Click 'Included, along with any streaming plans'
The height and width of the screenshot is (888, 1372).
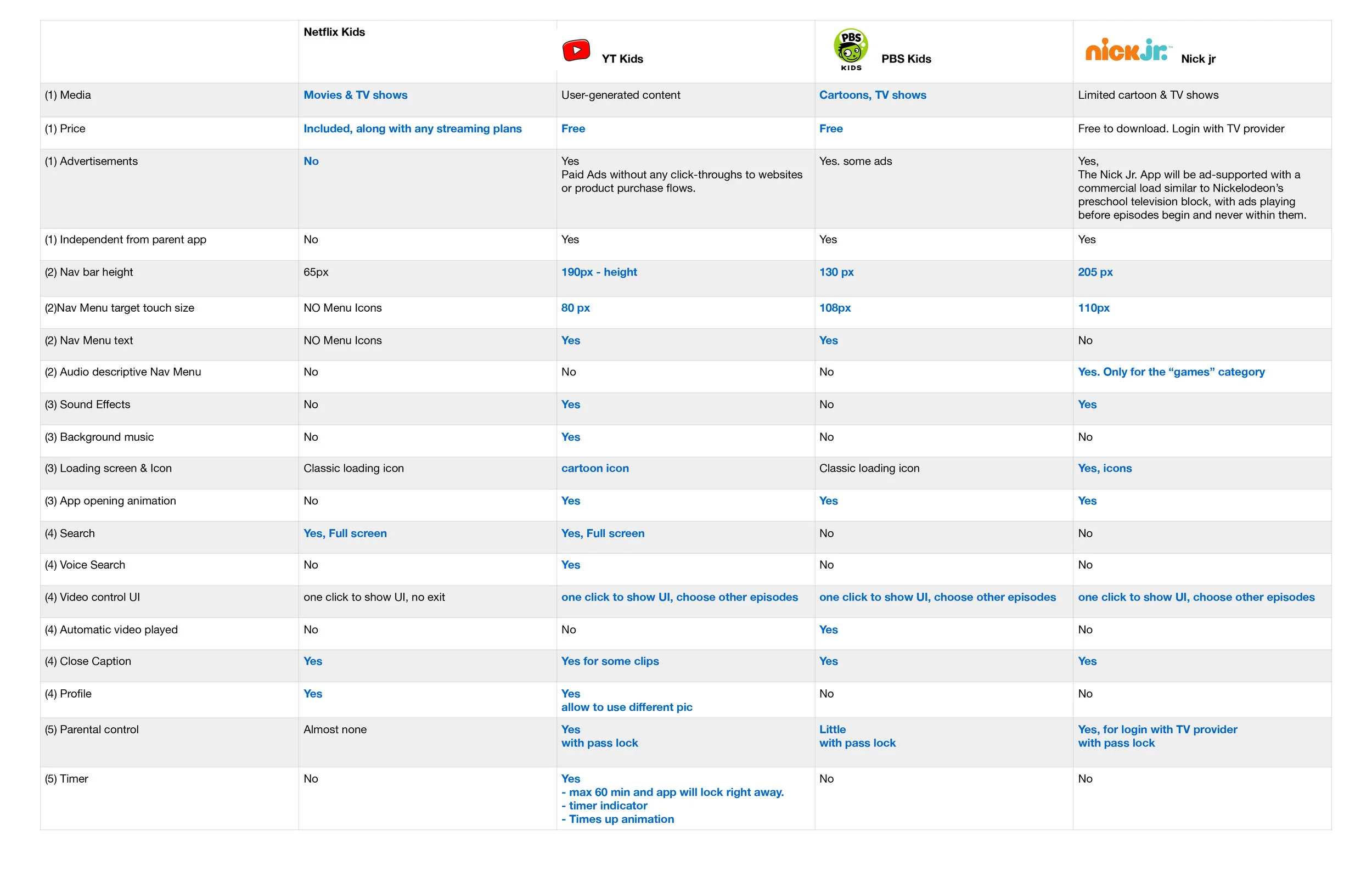click(x=412, y=128)
